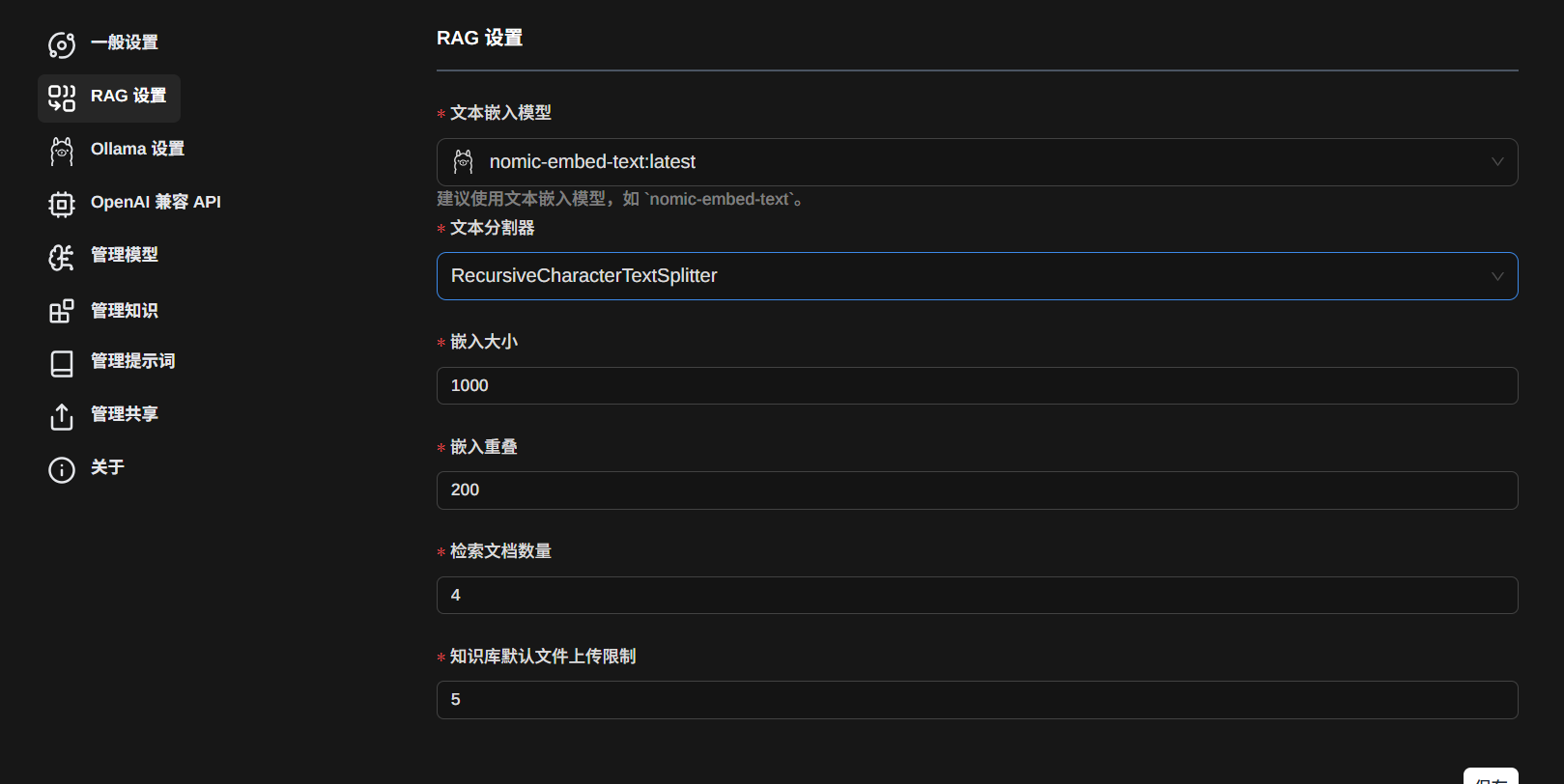Open 关于 menu label
This screenshot has width=1564, height=784.
point(107,467)
